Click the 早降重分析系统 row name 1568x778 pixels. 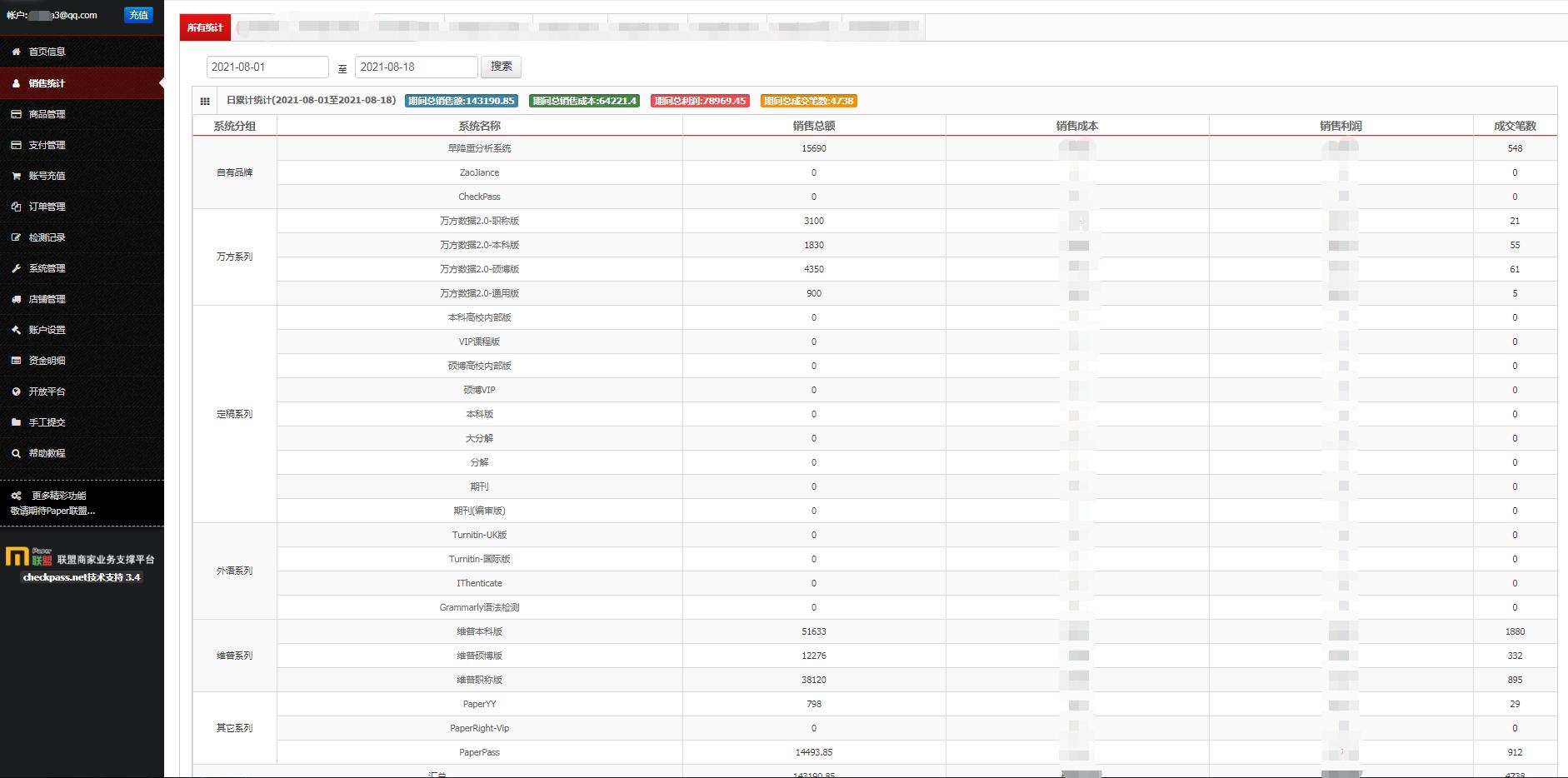(x=480, y=148)
